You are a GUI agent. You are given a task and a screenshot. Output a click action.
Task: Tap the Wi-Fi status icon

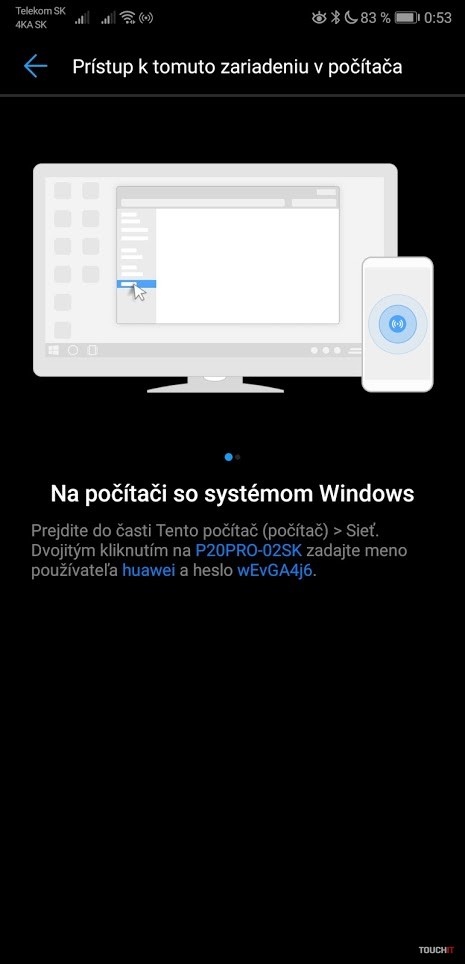pyautogui.click(x=127, y=17)
